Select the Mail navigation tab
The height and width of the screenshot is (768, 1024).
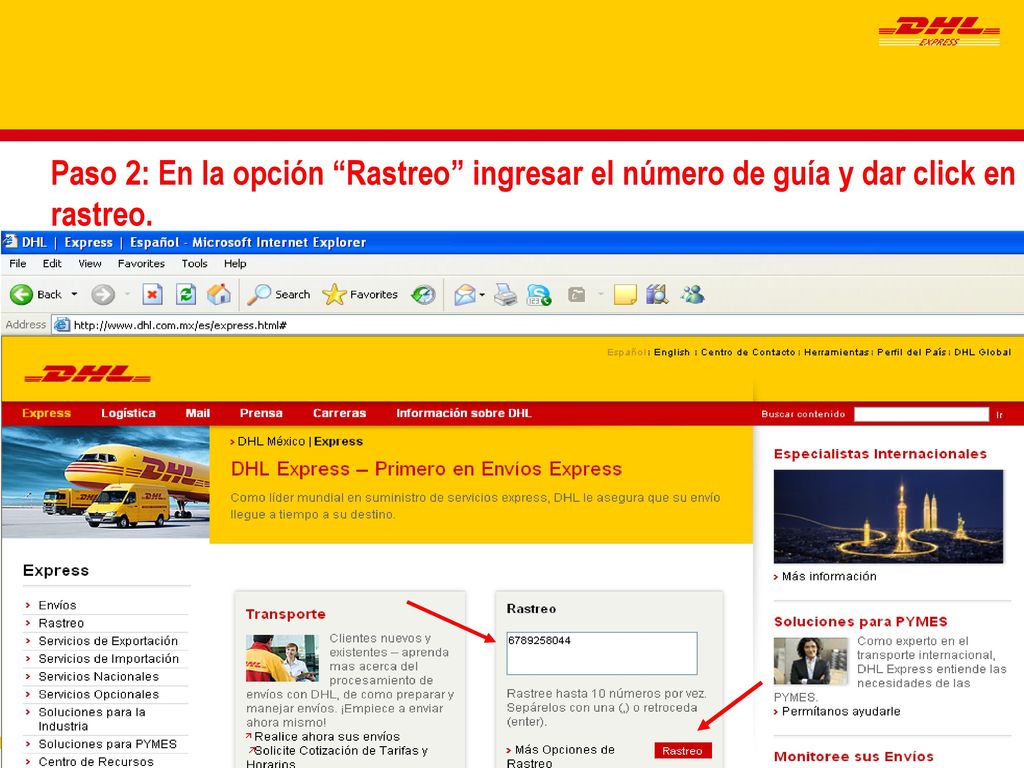point(197,413)
